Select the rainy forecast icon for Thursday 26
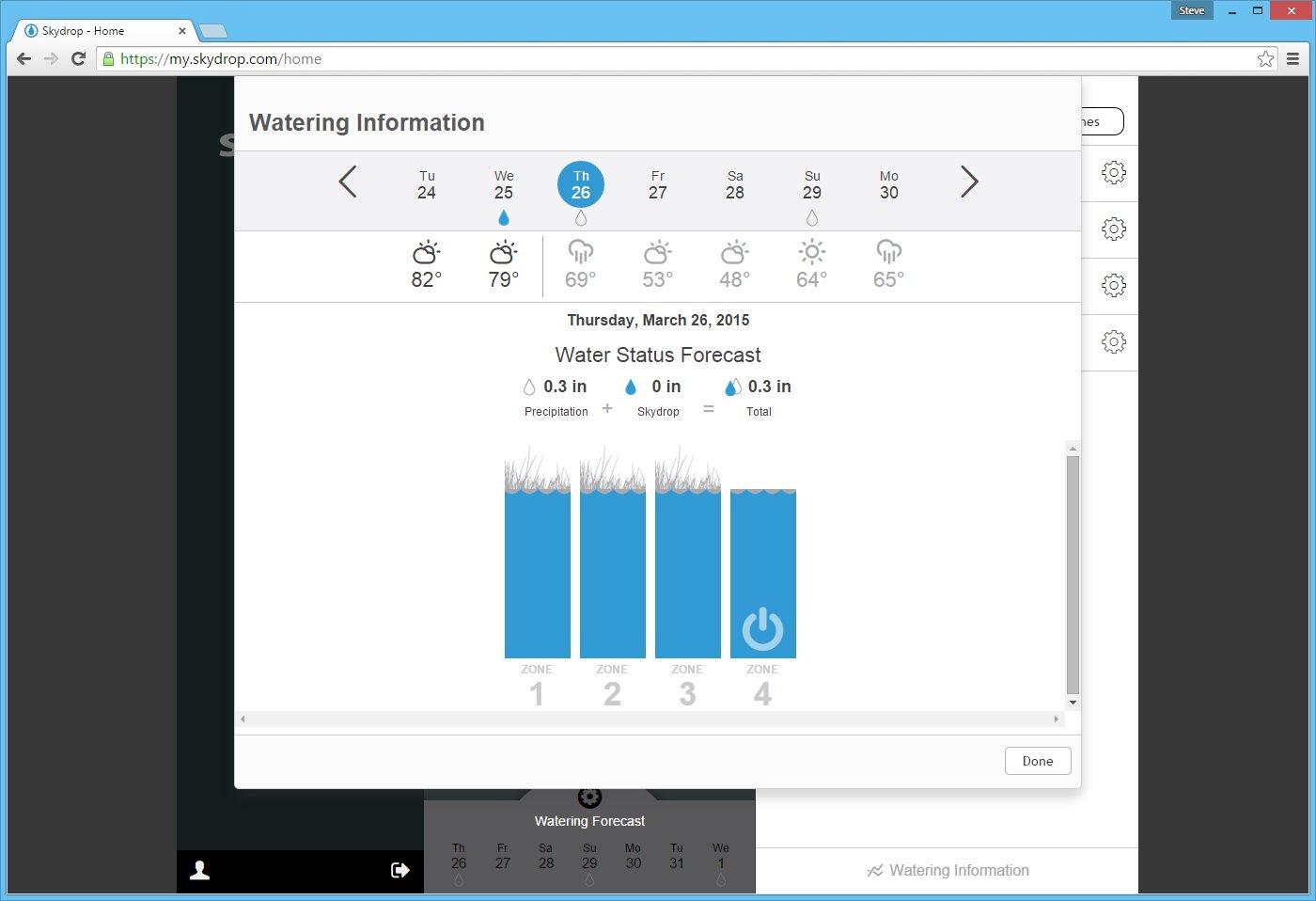 [580, 251]
